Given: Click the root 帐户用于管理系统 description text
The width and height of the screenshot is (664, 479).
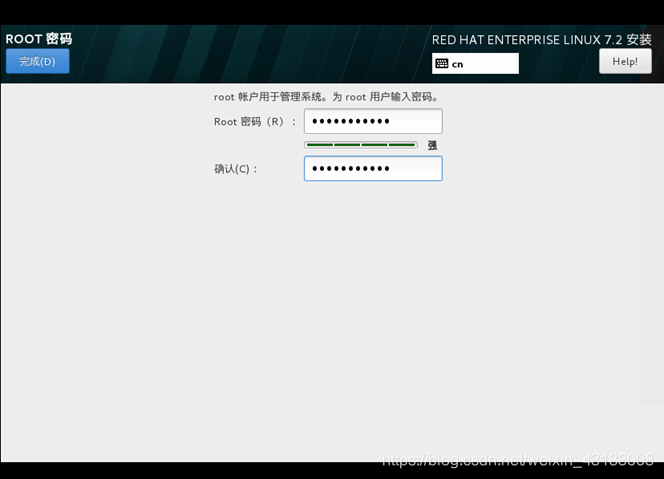Looking at the screenshot, I should click(326, 97).
